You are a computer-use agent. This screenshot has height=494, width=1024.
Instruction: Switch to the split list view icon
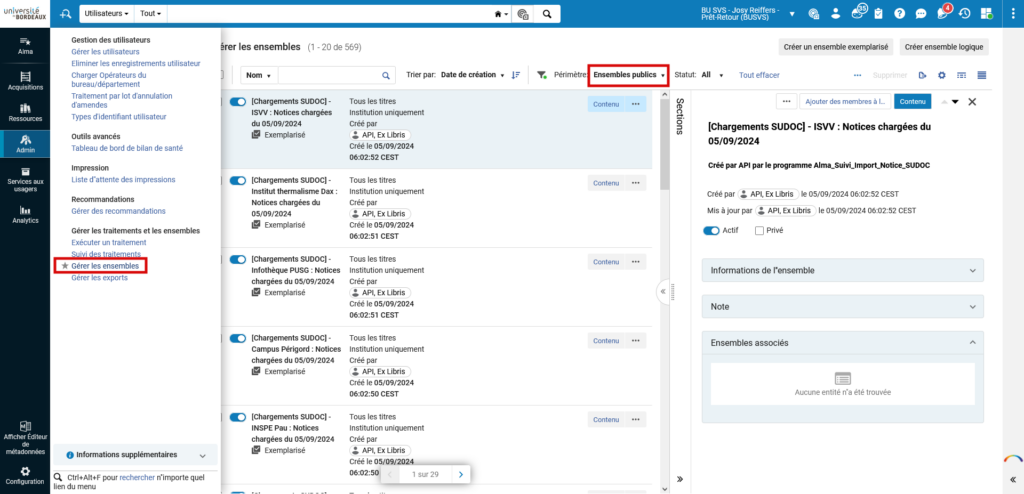(961, 75)
